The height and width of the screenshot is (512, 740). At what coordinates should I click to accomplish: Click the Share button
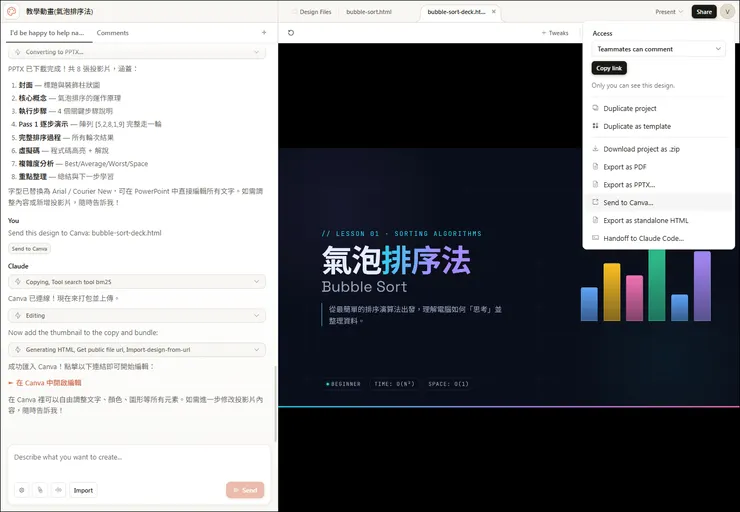coord(704,12)
